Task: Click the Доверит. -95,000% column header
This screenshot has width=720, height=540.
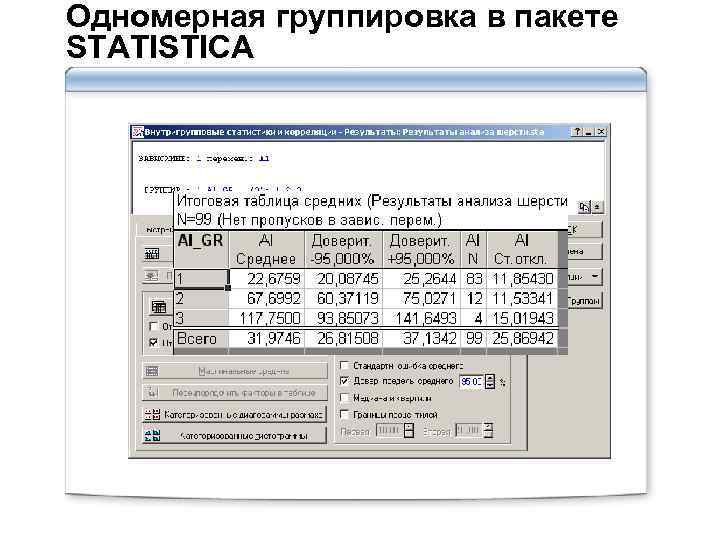Action: [x=343, y=249]
